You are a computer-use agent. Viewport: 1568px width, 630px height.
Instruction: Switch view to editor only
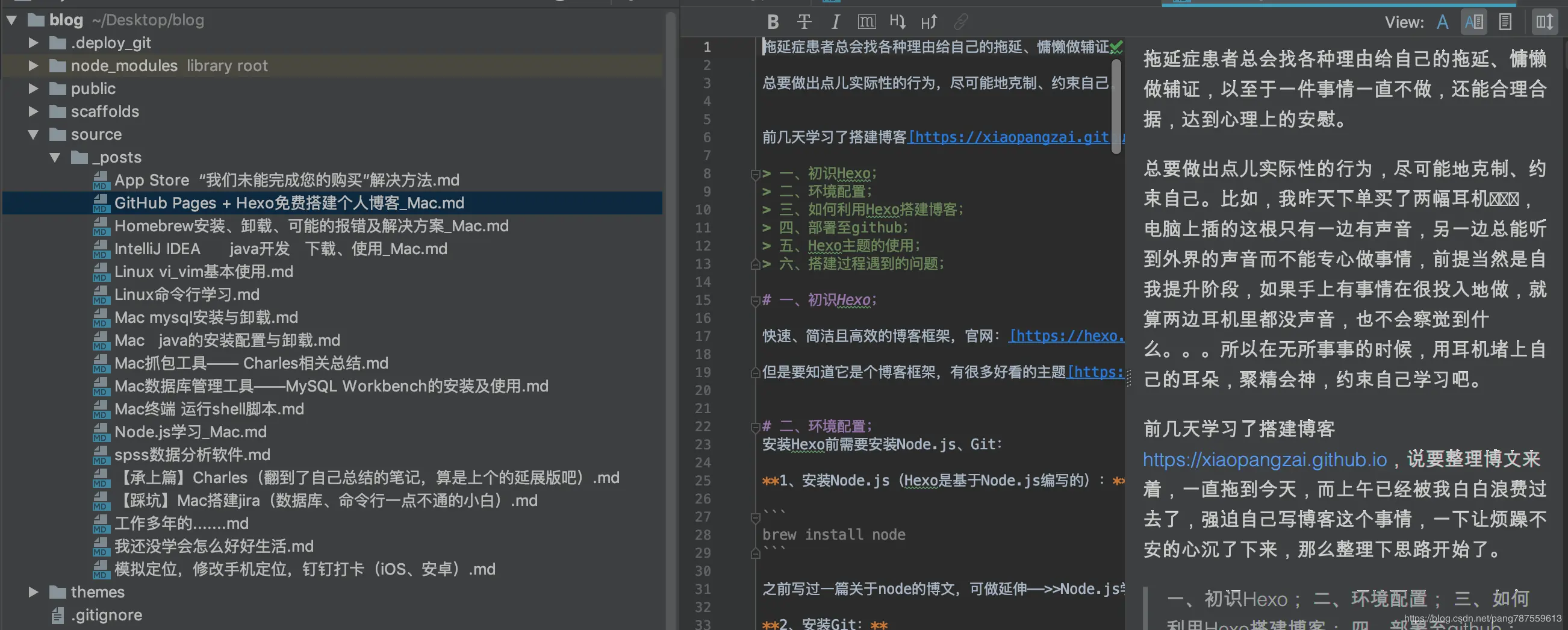1442,22
